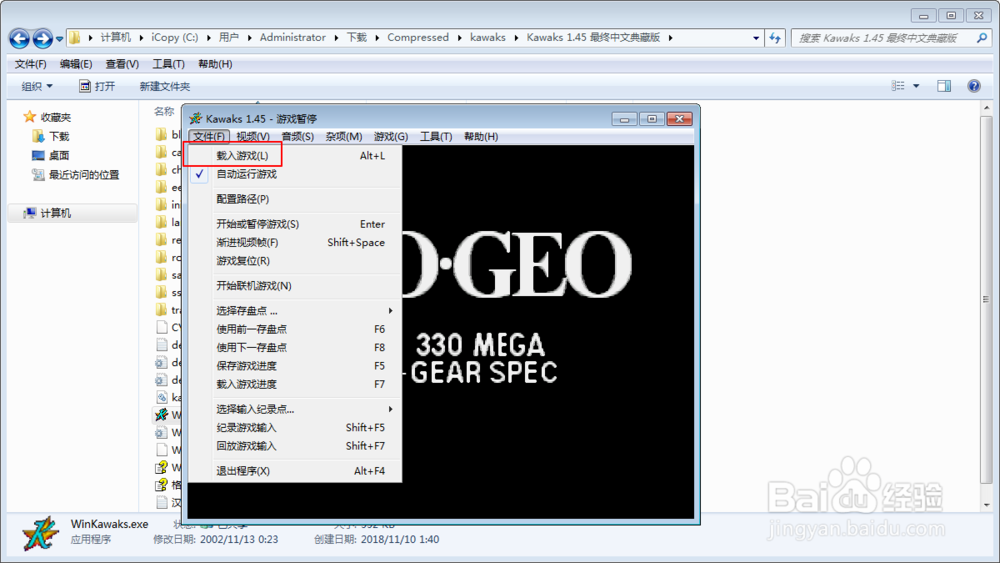
Task: Click the Explorer forward navigation arrow
Action: tap(43, 39)
